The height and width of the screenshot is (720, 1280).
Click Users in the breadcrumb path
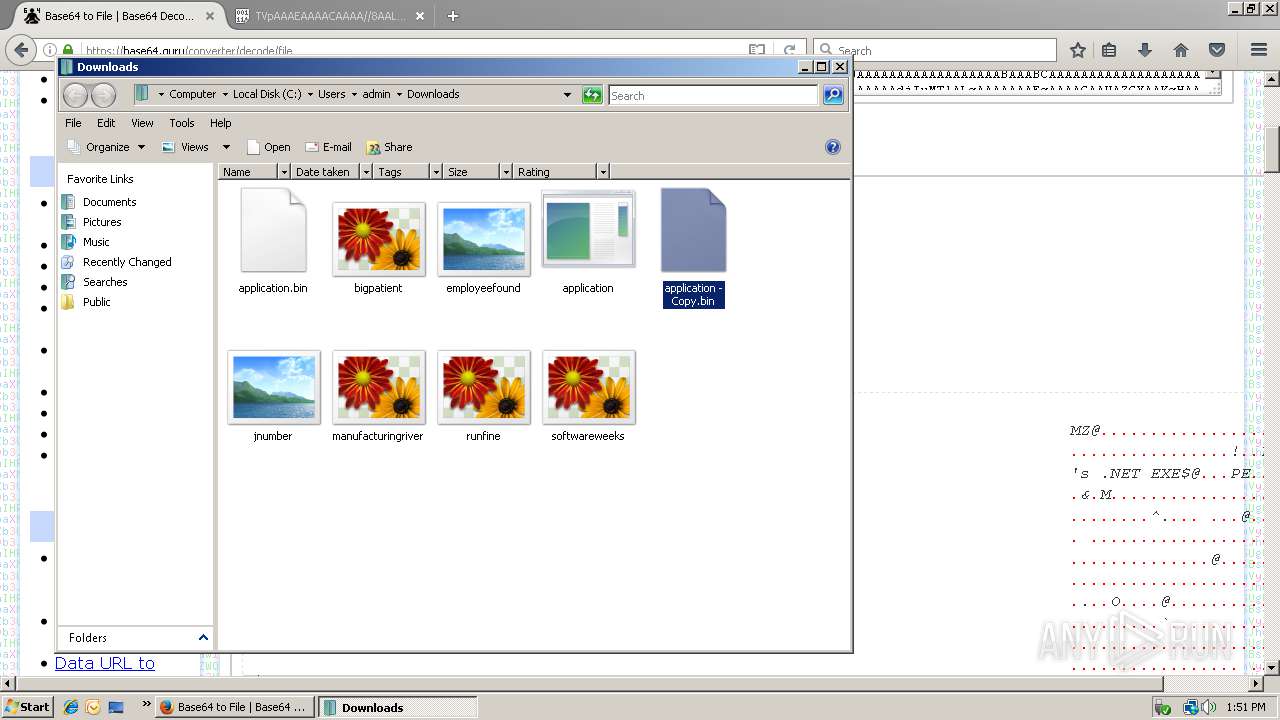coord(331,94)
